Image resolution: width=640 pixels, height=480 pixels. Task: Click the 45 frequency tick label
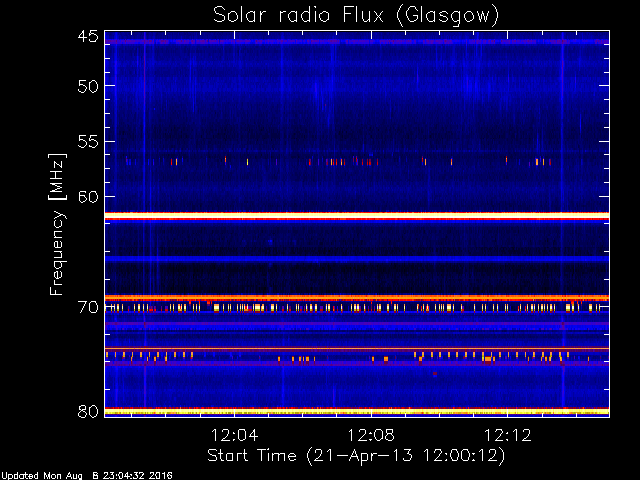coord(88,37)
